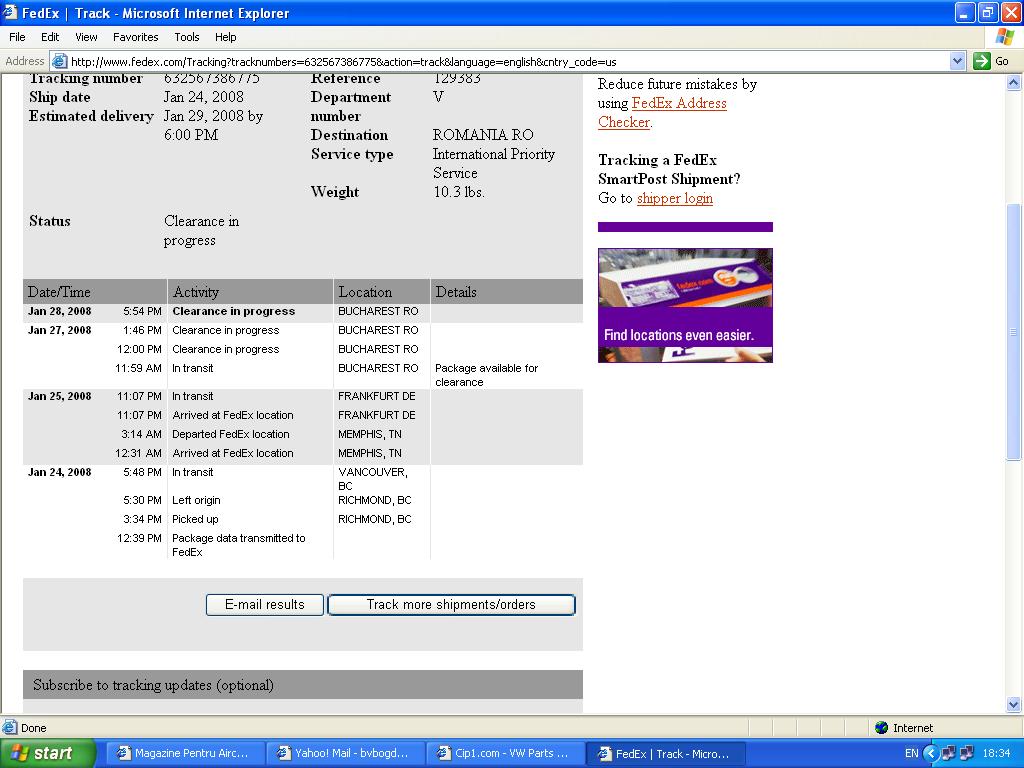Click bold Clearance in progress activity row
Viewport: 1024px width, 768px height.
click(x=234, y=312)
